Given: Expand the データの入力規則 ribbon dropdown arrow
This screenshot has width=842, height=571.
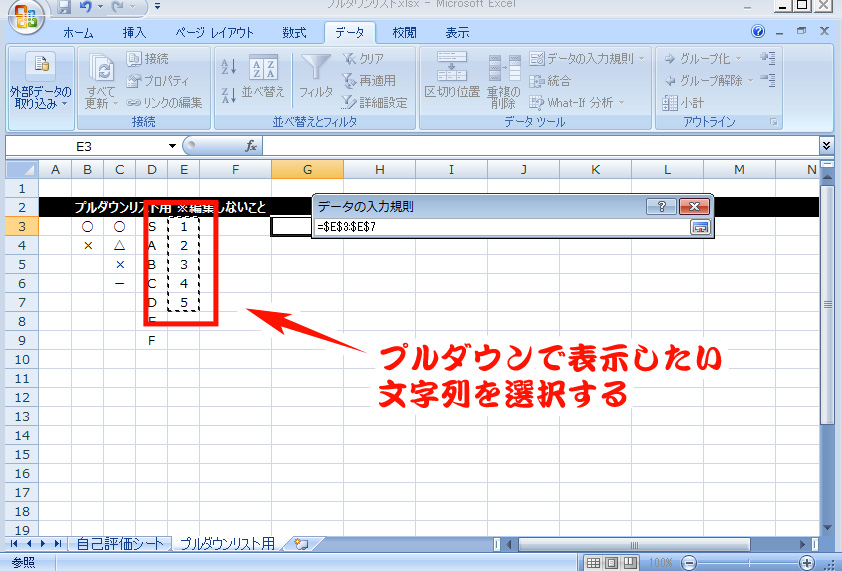Looking at the screenshot, I should [x=642, y=59].
